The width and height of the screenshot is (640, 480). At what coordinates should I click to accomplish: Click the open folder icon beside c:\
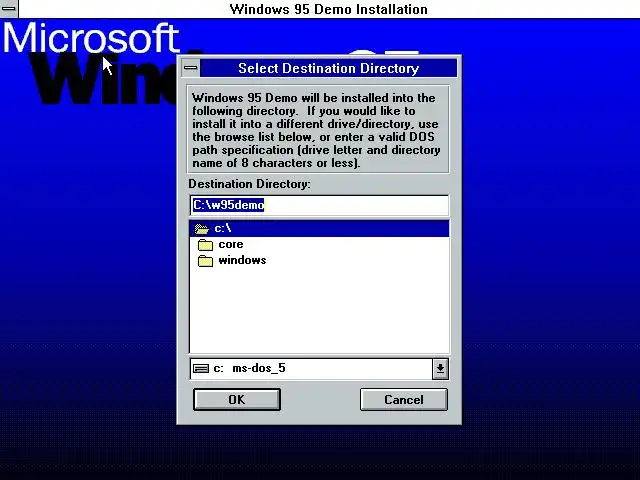[202, 229]
